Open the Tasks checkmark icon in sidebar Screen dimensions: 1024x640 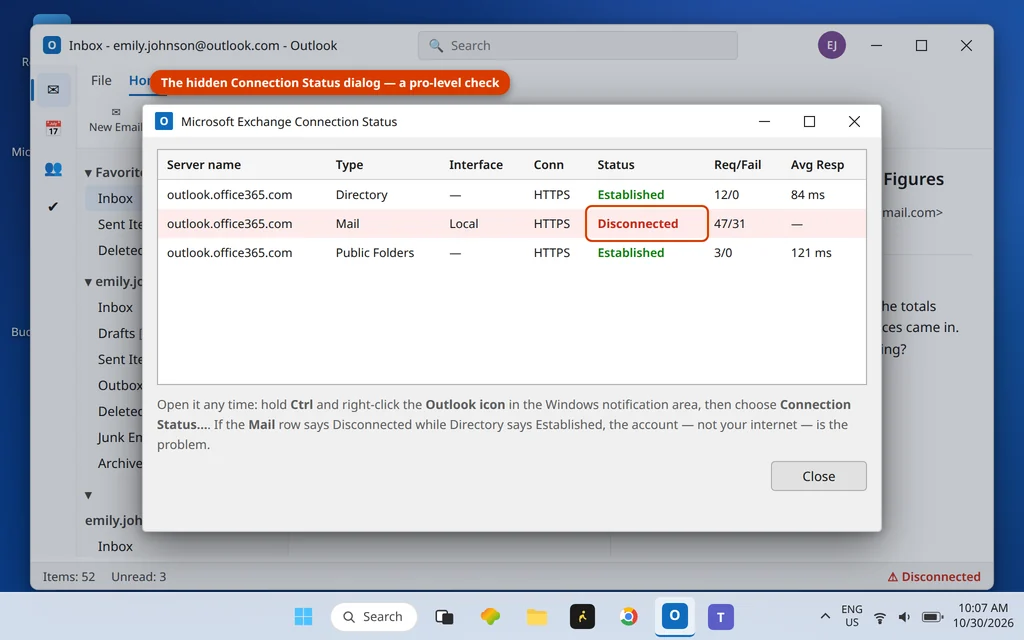pos(53,206)
